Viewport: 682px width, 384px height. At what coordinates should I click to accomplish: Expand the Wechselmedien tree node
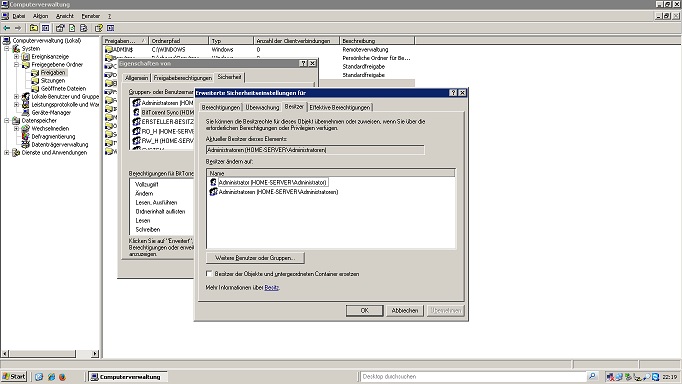(x=16, y=128)
